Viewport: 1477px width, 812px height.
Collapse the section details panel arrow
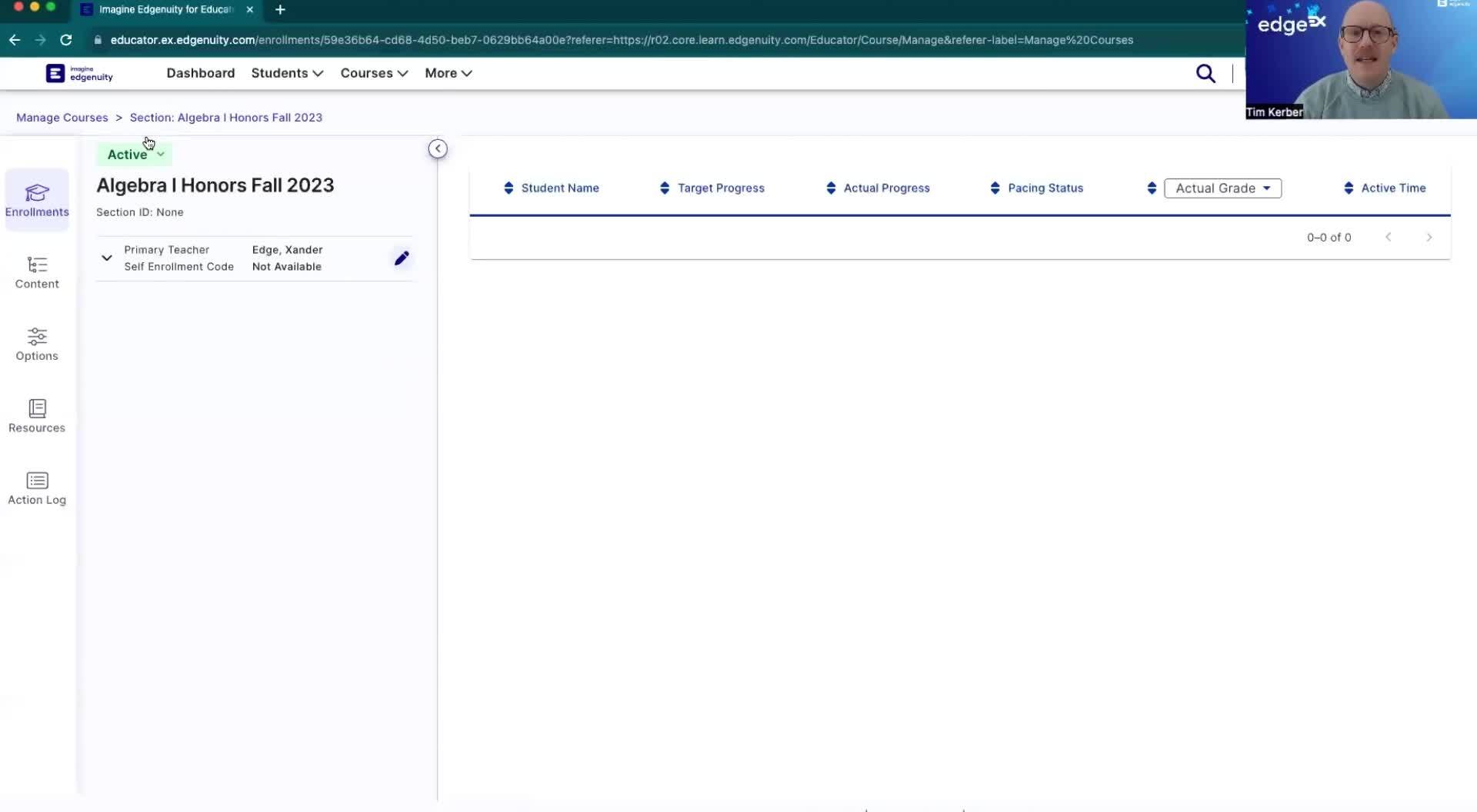(x=438, y=149)
